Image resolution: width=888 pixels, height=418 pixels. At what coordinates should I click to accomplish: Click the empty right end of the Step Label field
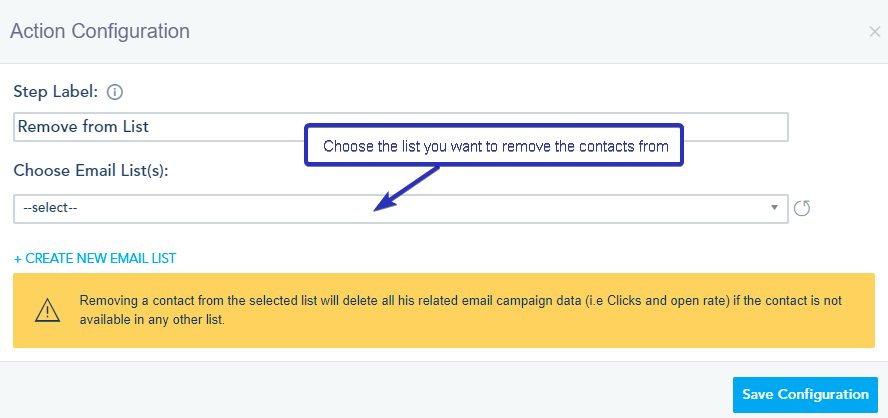(x=740, y=127)
